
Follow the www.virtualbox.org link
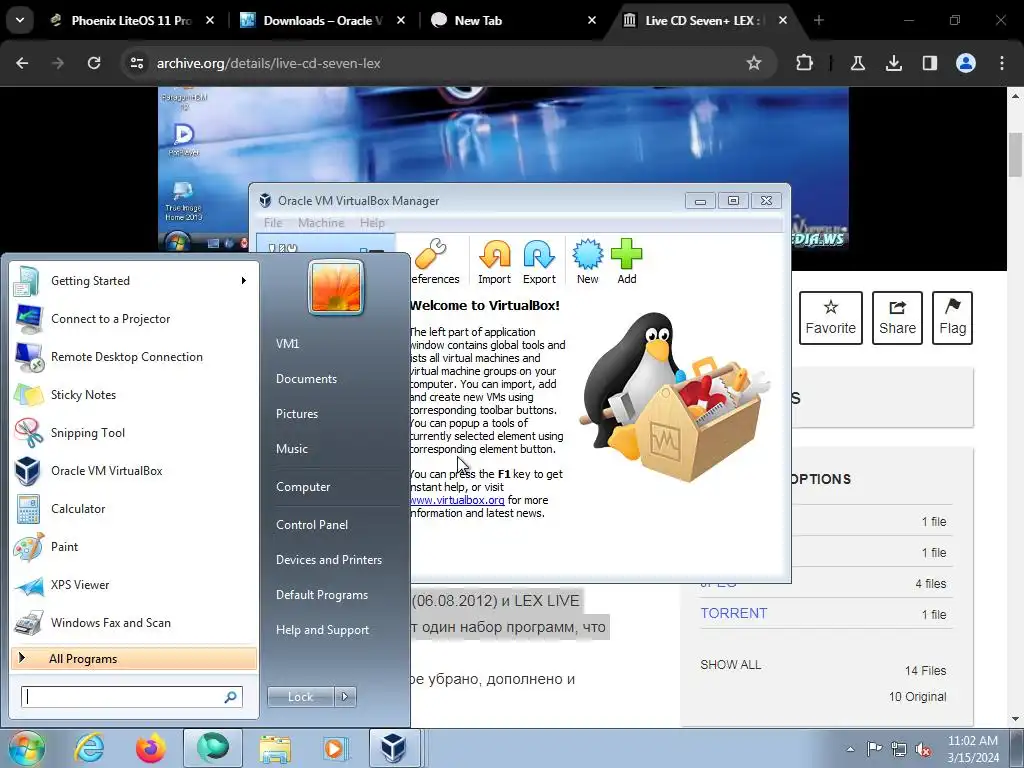[457, 500]
